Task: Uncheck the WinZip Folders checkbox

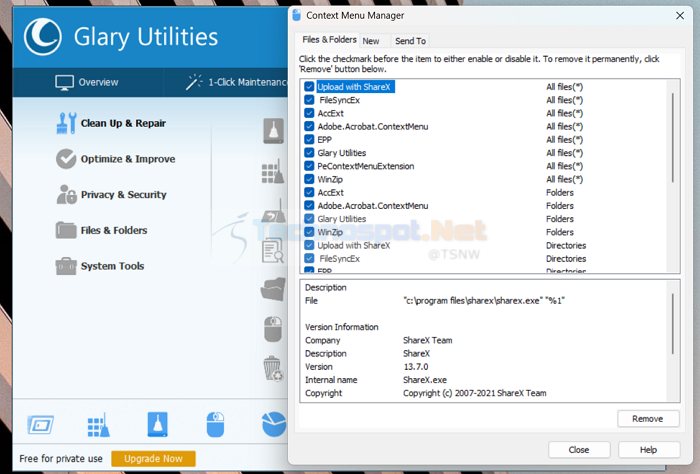Action: pos(309,232)
